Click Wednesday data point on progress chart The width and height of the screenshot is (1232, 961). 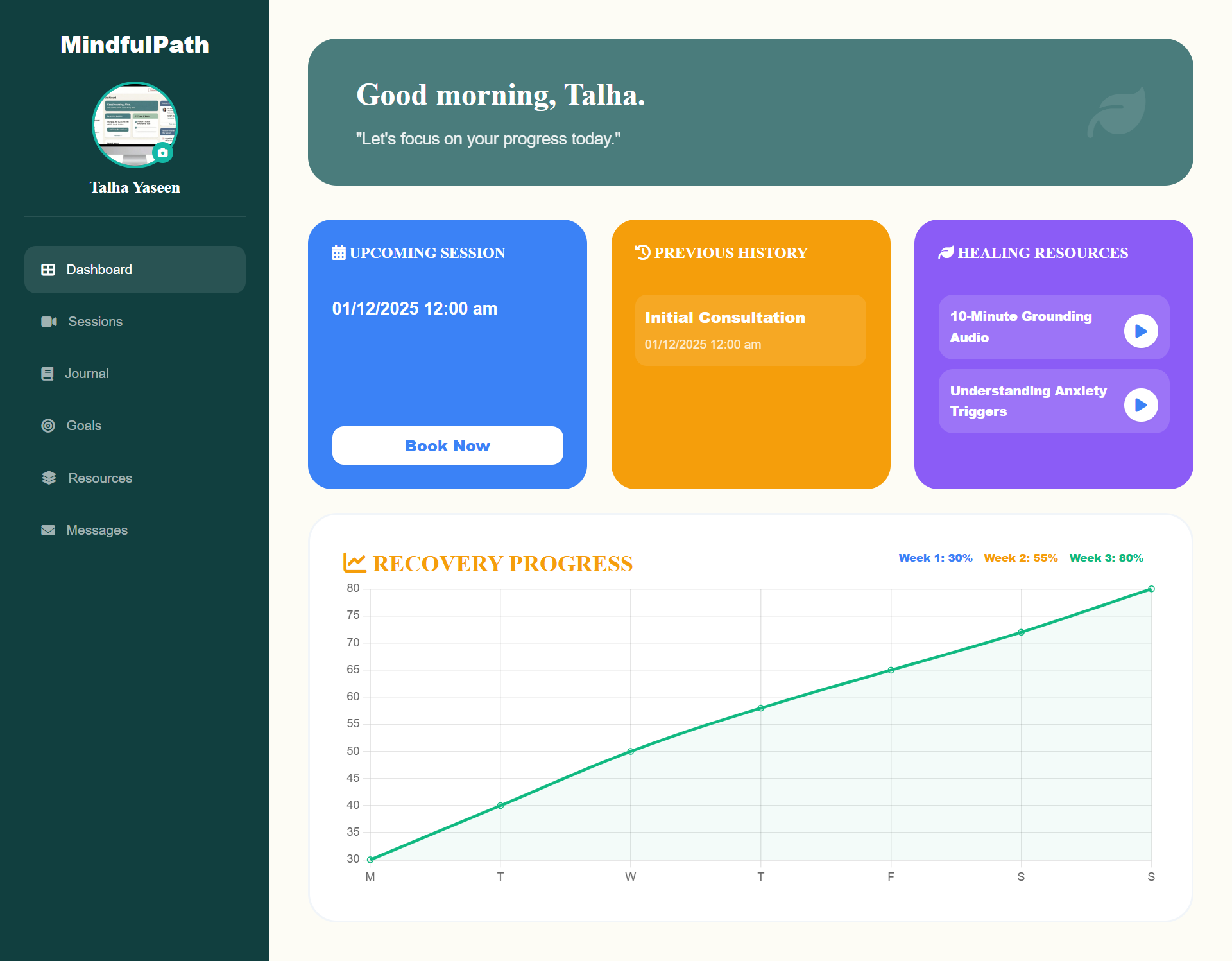(x=631, y=751)
